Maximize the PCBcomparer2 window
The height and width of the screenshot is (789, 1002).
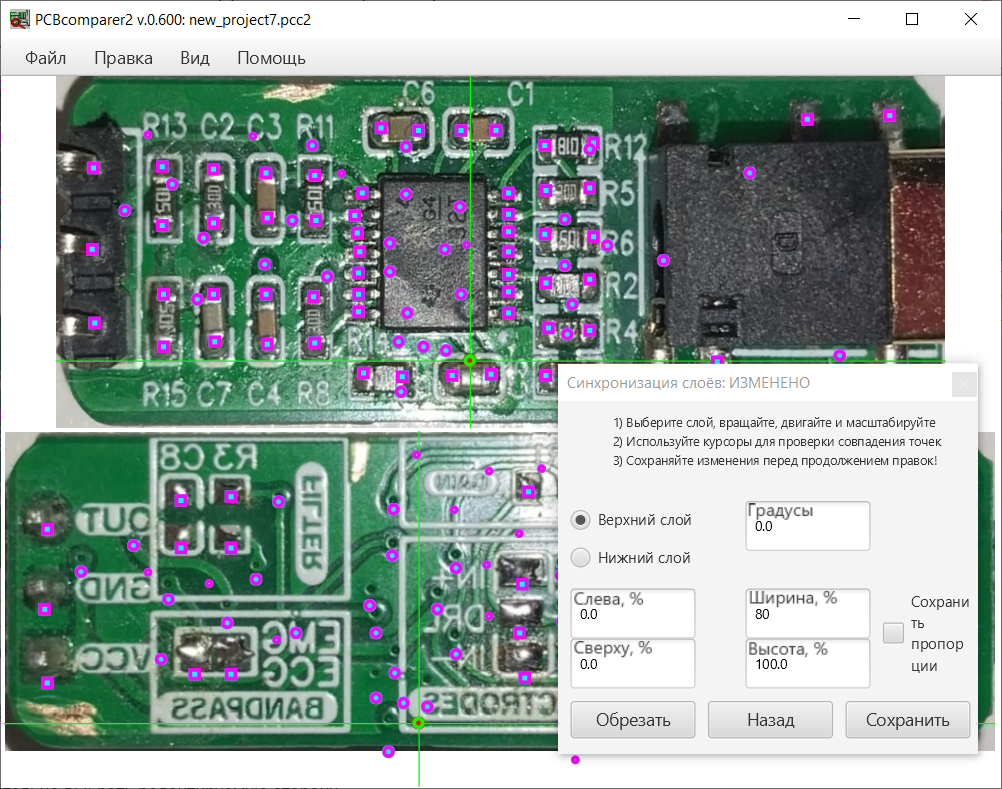911,19
